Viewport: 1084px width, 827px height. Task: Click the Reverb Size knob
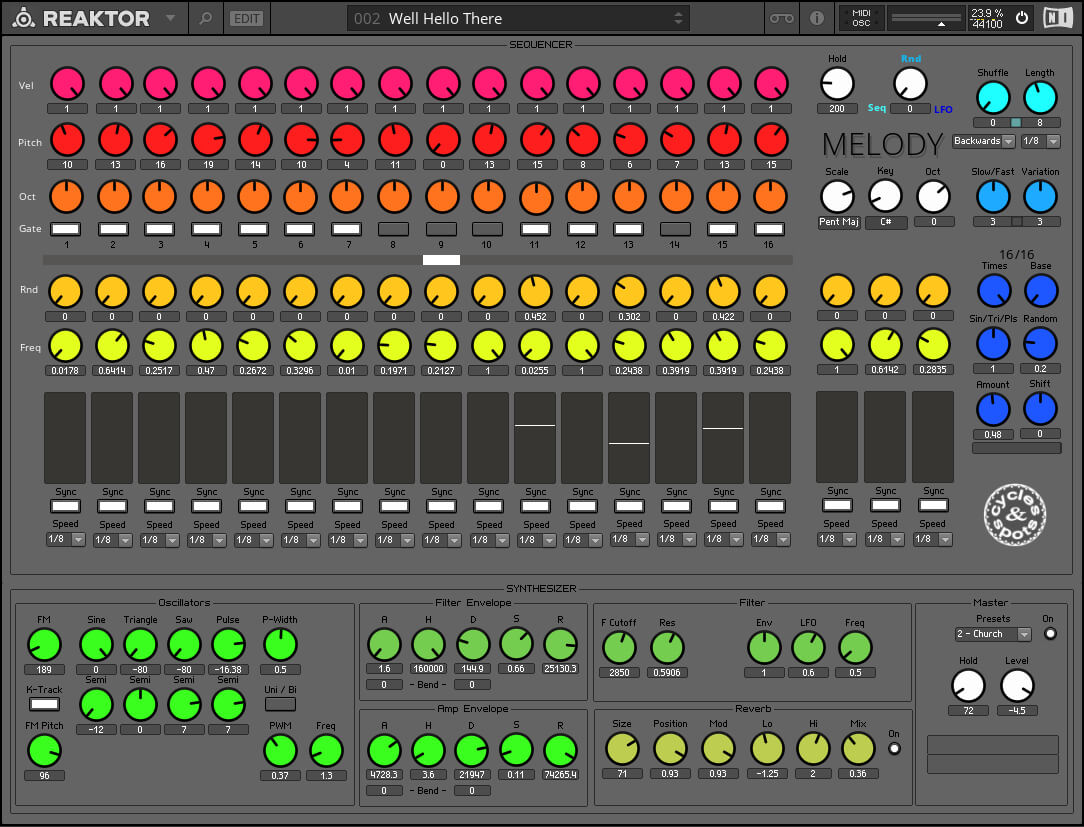pos(622,749)
